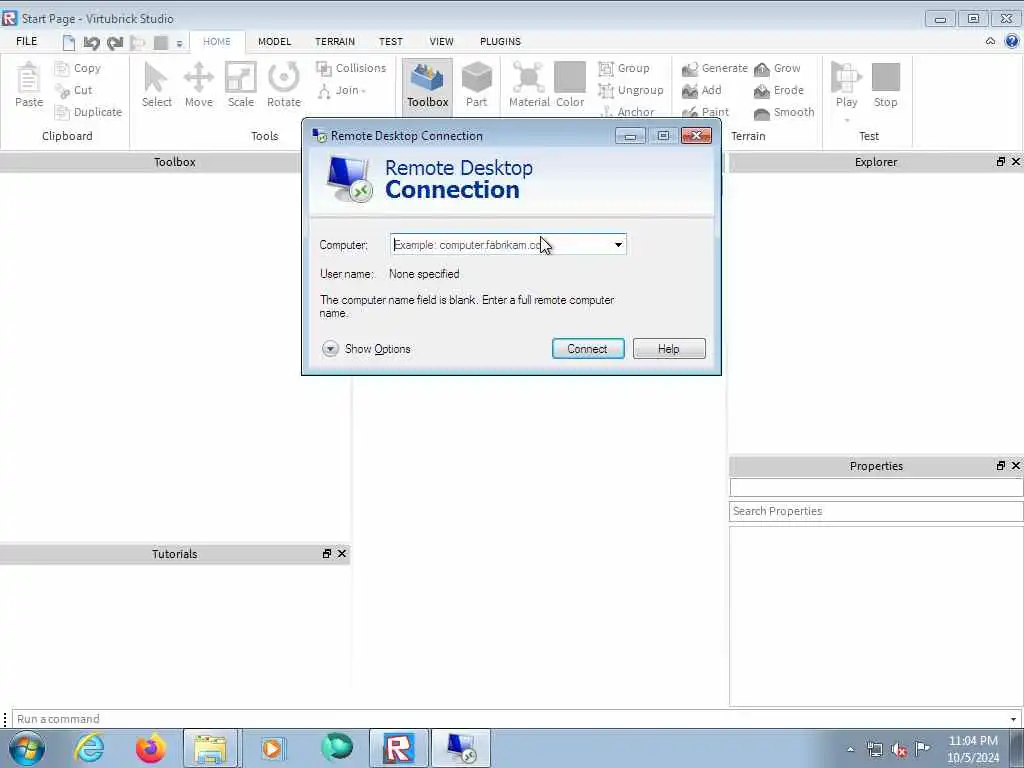Click the Group tool
Viewport: 1024px width, 768px height.
tap(624, 68)
